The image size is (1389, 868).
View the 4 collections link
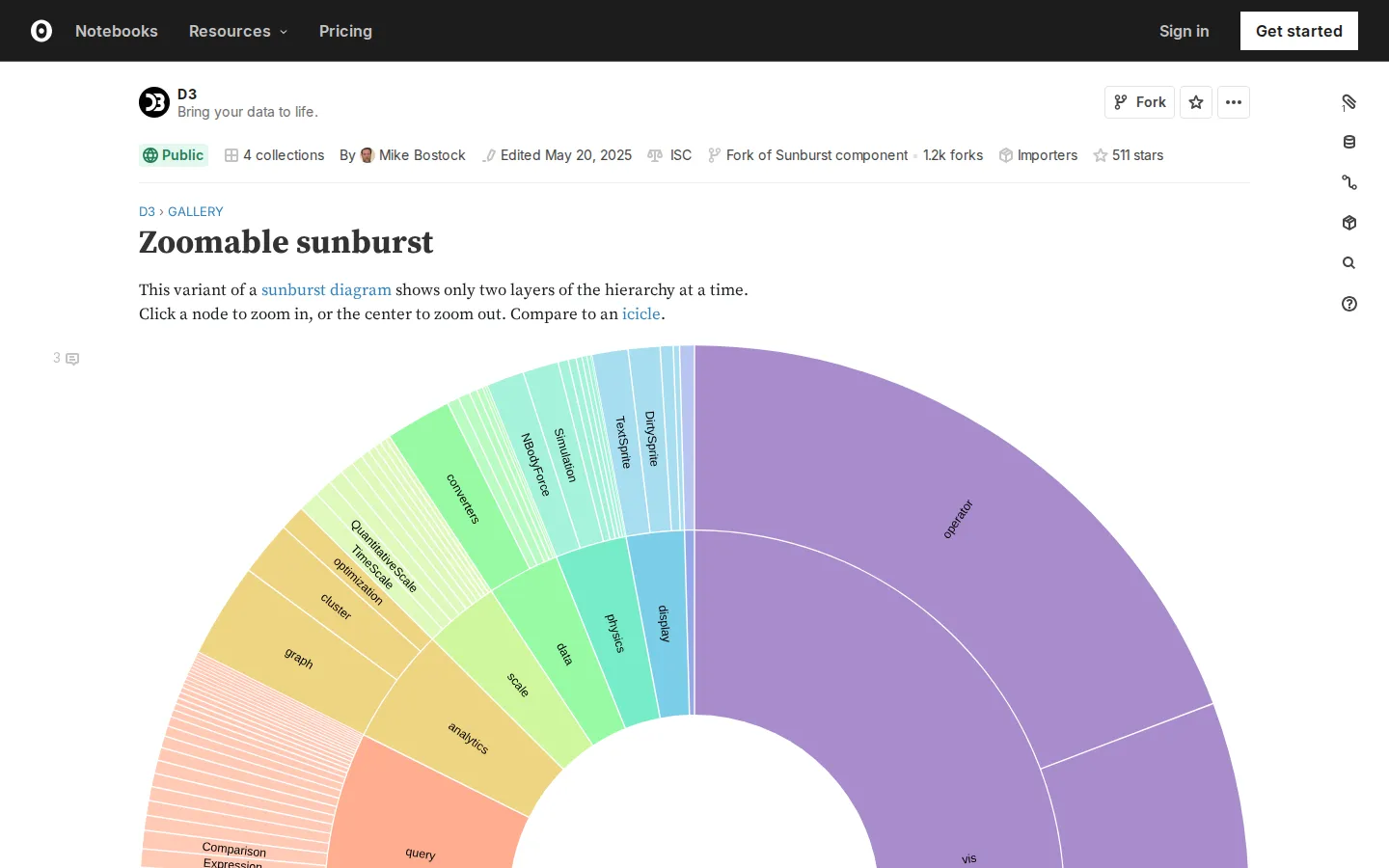(275, 155)
